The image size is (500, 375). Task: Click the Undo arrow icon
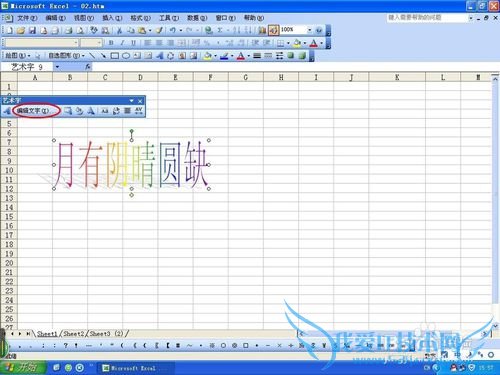(173, 30)
